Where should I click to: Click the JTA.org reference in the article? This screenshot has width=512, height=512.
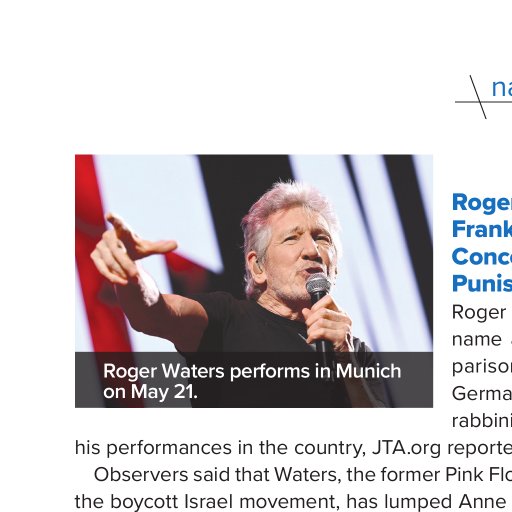pos(406,448)
